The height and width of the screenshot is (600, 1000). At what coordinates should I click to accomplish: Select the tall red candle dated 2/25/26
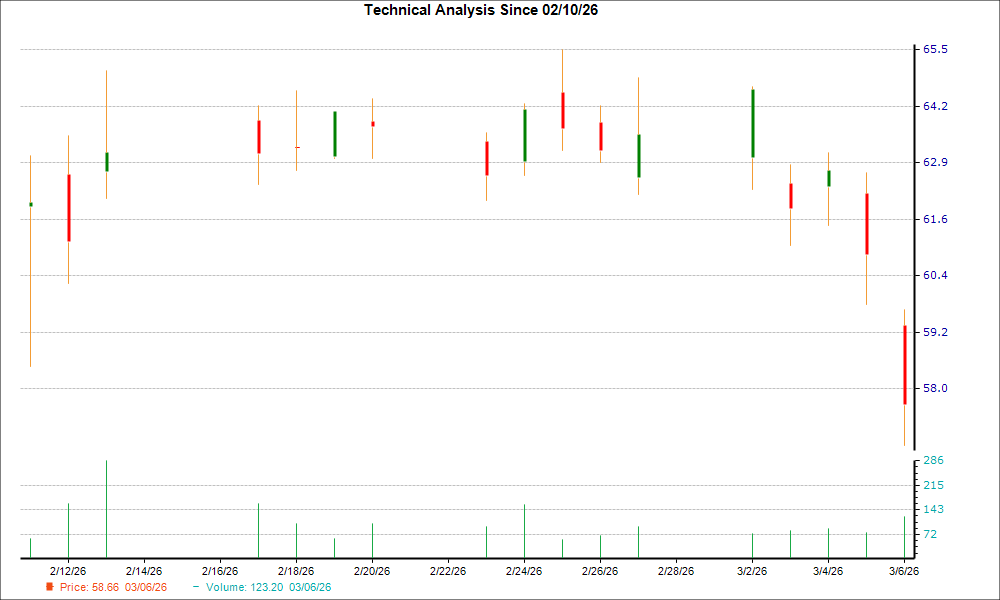[x=563, y=110]
